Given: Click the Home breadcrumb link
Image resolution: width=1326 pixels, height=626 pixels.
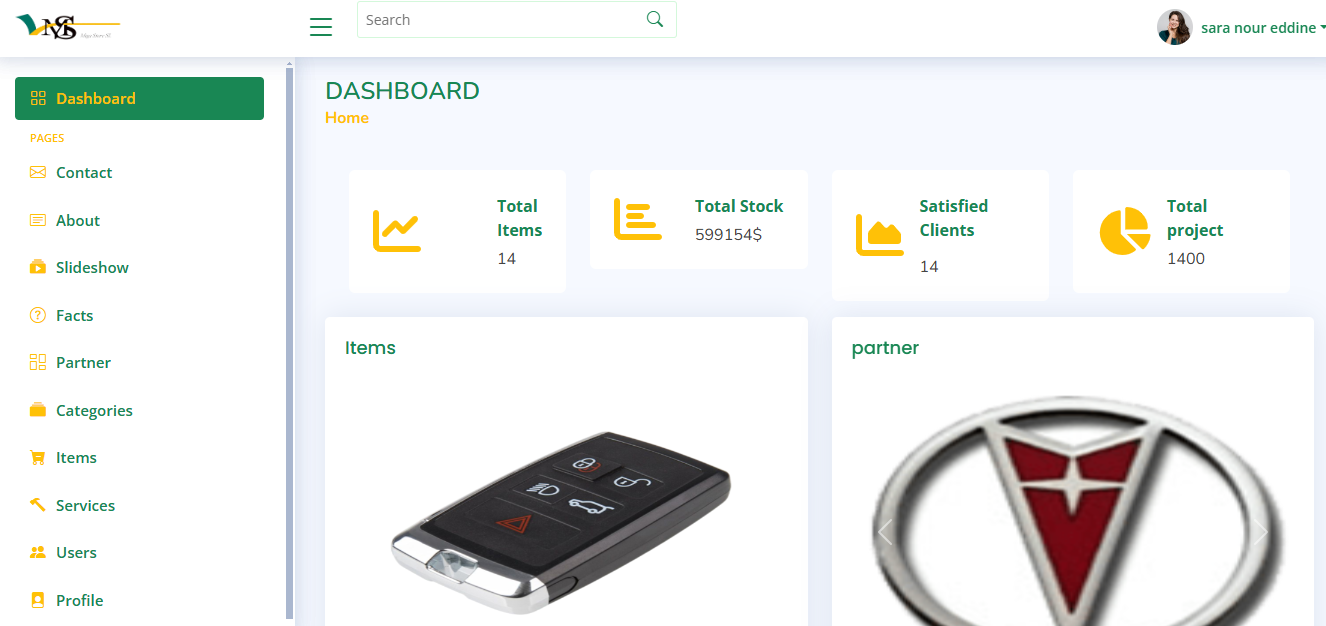Looking at the screenshot, I should tap(347, 118).
